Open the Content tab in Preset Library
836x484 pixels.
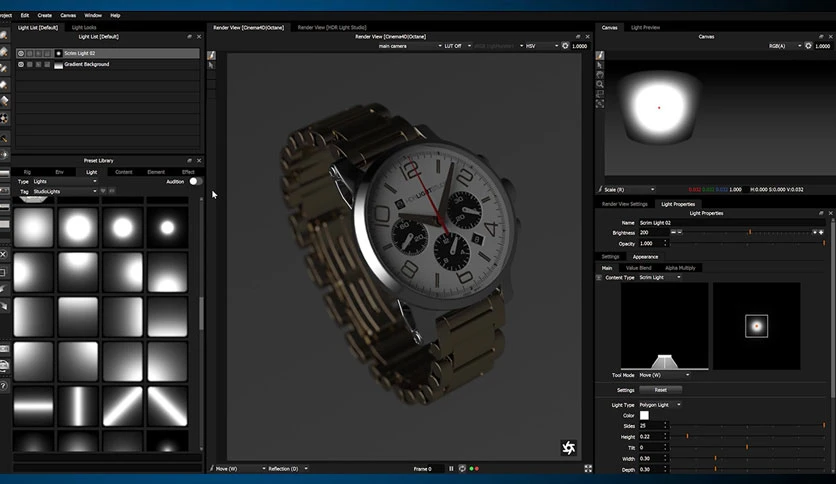tap(124, 172)
